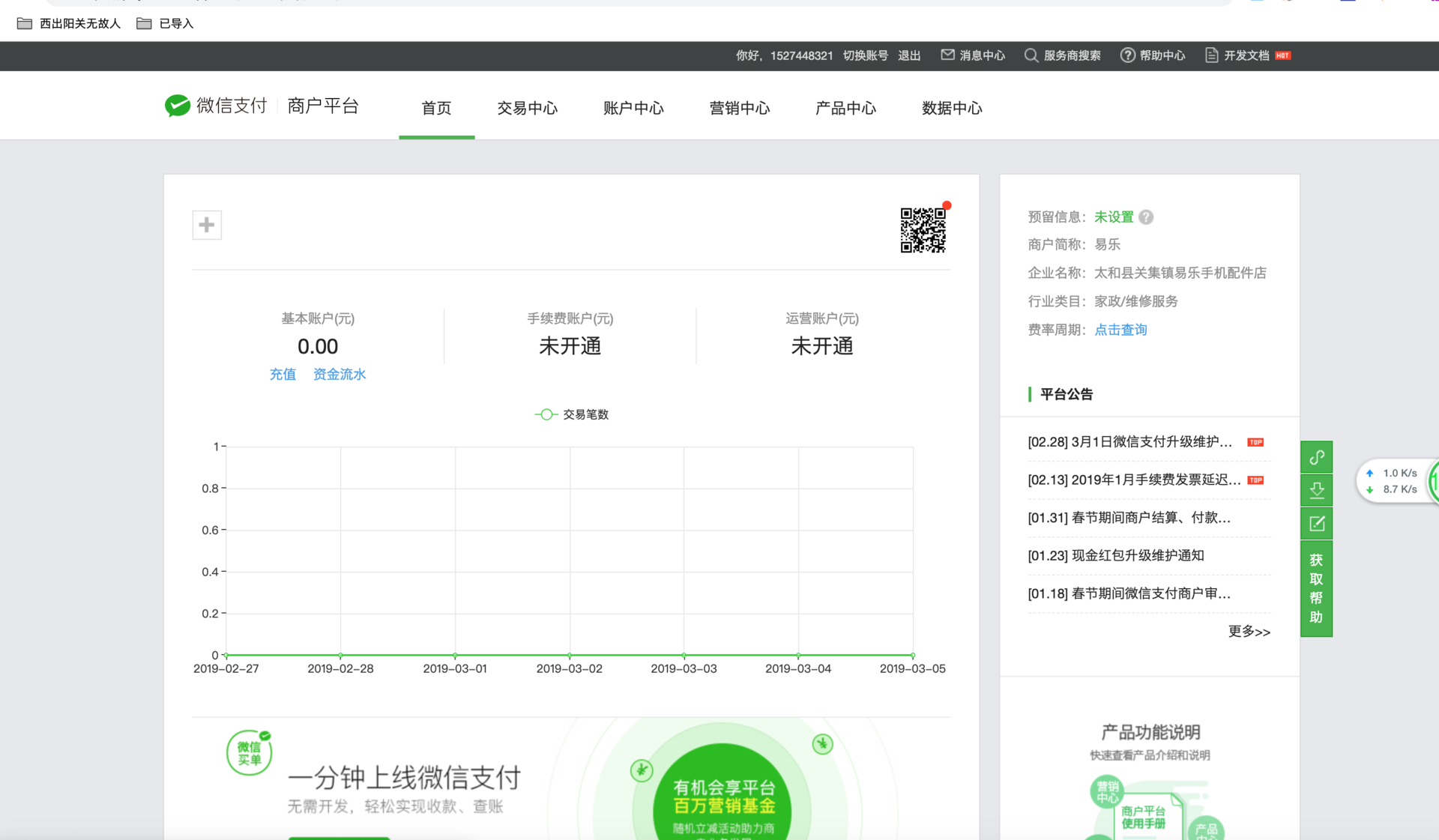Click the question mark beside 未设置
The height and width of the screenshot is (840, 1439).
point(1146,217)
